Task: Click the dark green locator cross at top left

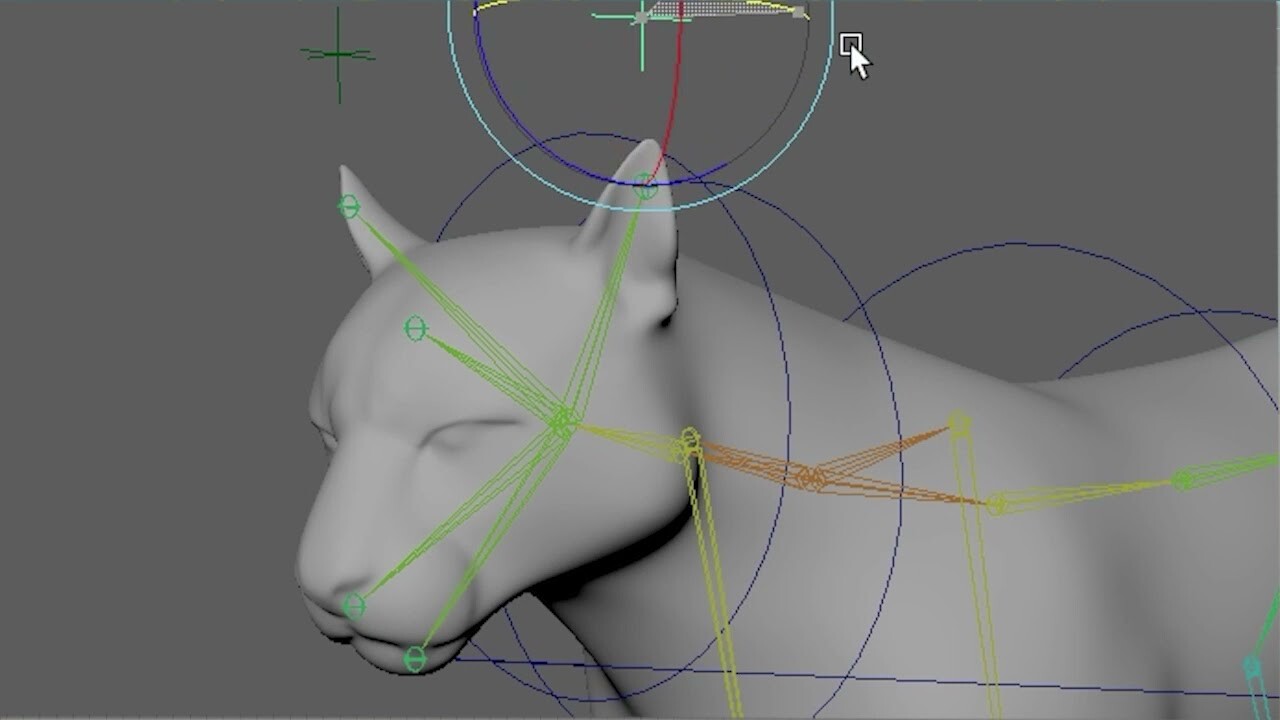Action: point(340,55)
